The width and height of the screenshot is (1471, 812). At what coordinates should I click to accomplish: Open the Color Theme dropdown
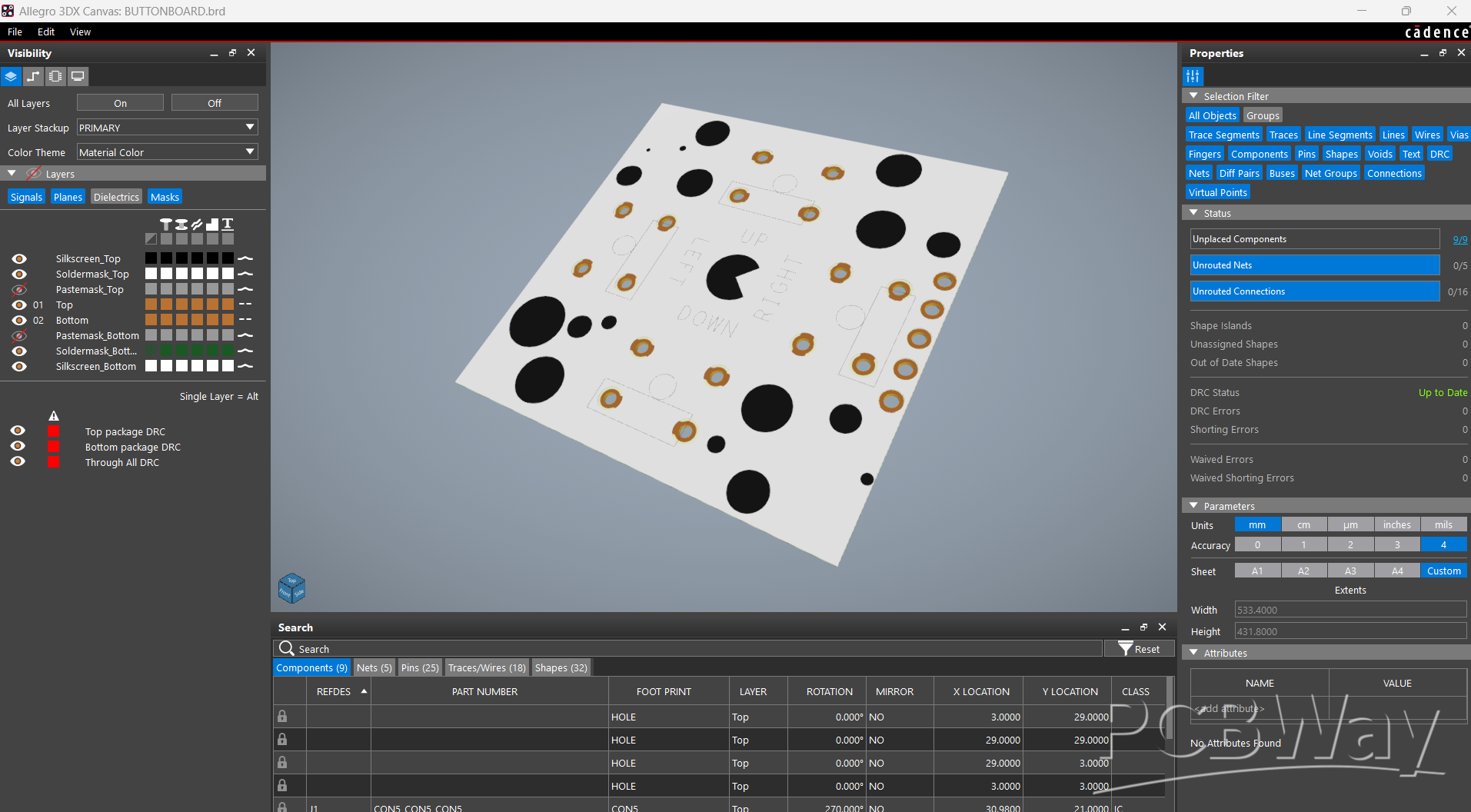coord(167,152)
